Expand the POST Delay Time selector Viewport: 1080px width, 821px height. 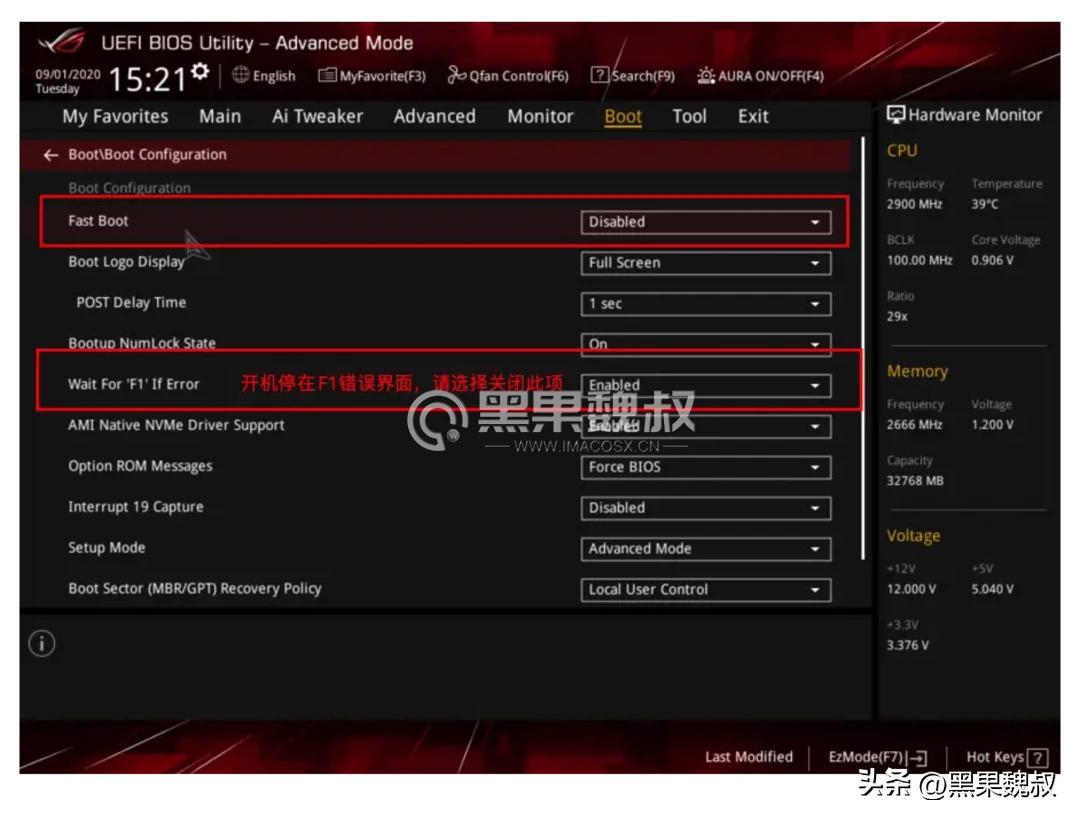(x=706, y=303)
